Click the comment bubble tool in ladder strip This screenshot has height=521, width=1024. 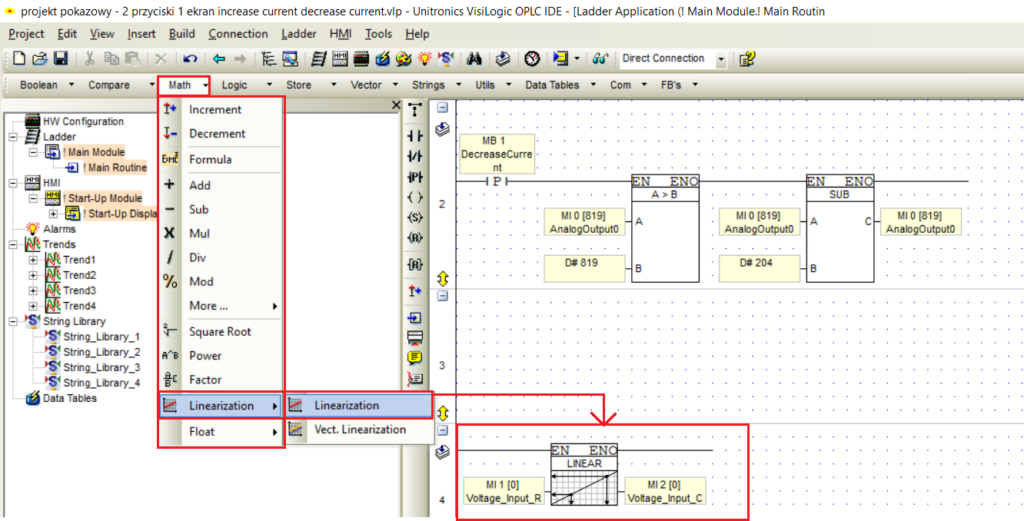[415, 358]
